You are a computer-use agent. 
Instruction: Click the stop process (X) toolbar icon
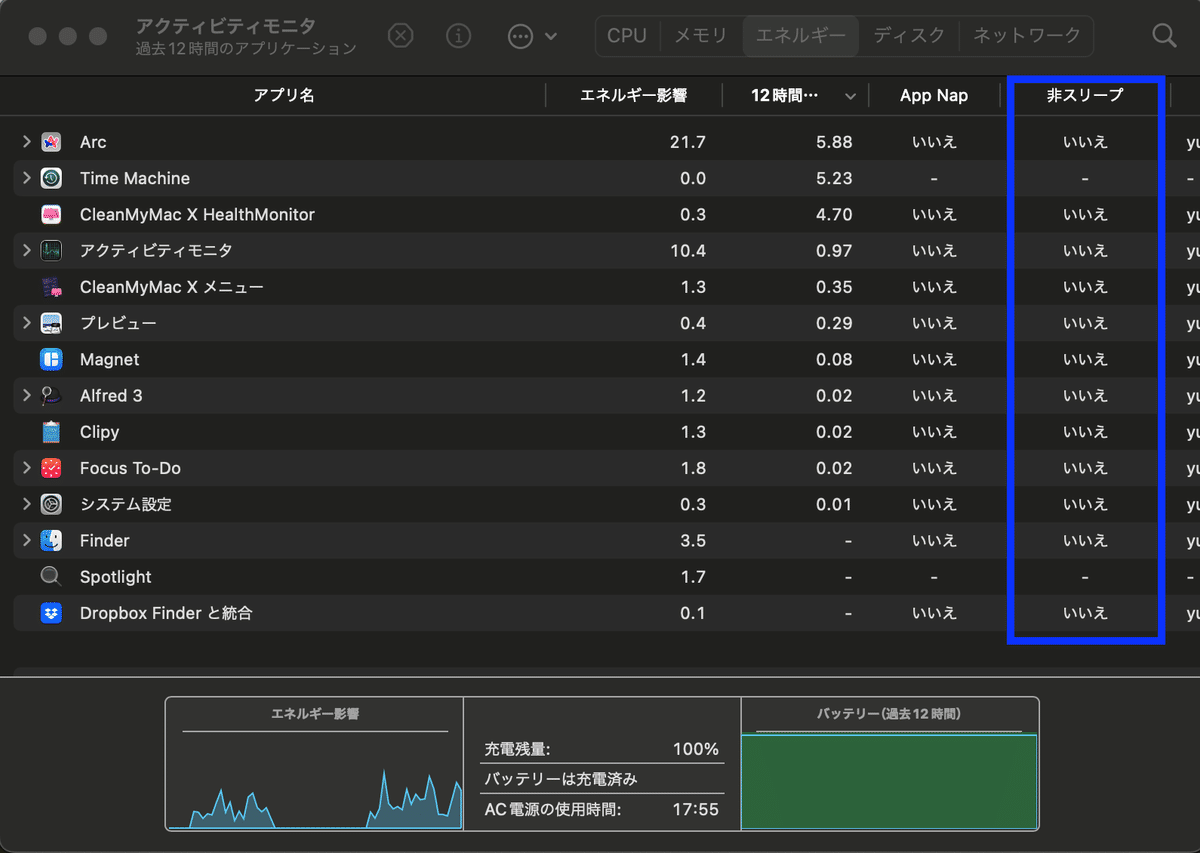pyautogui.click(x=400, y=36)
